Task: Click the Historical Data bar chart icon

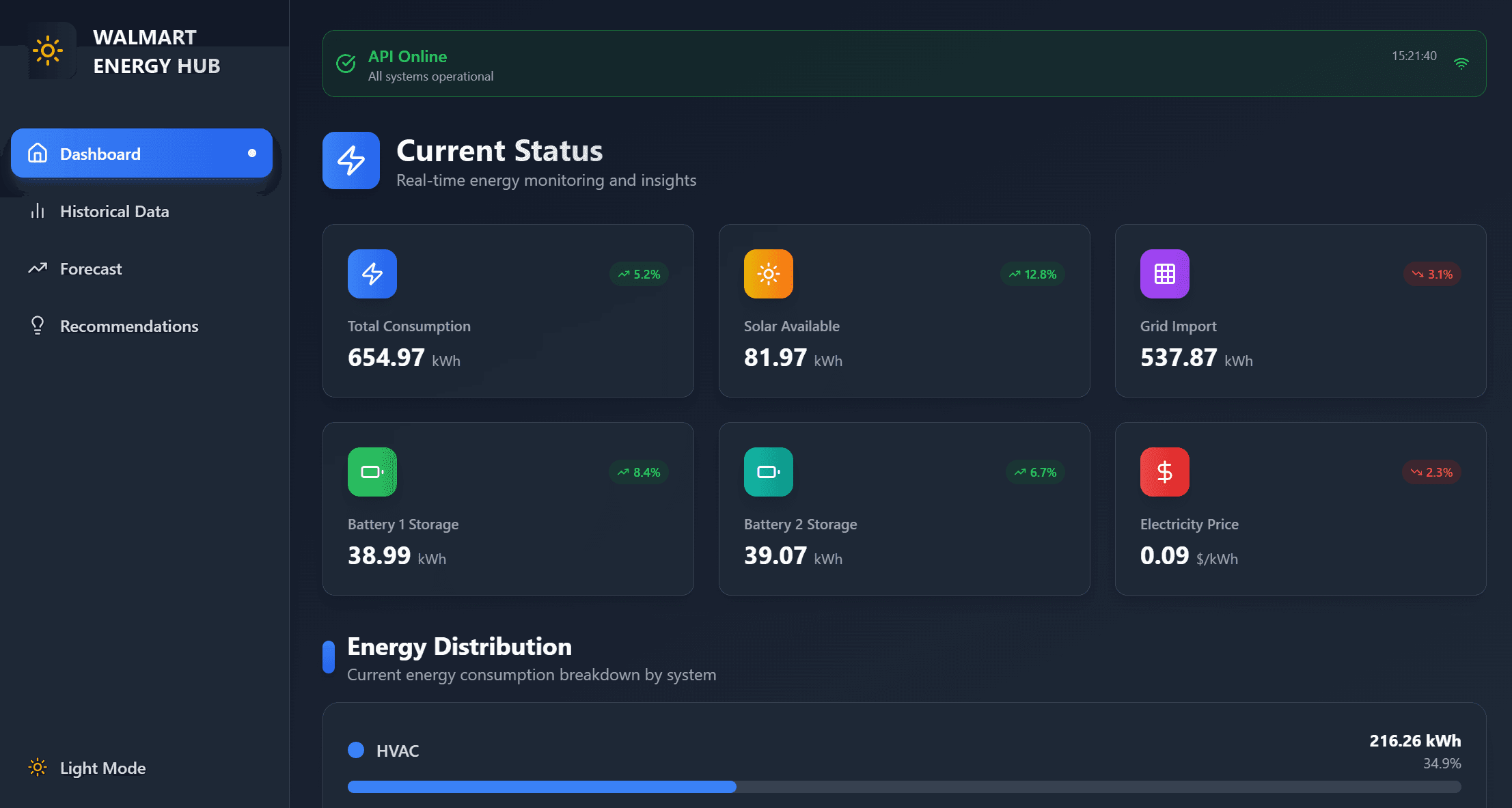Action: 38,211
